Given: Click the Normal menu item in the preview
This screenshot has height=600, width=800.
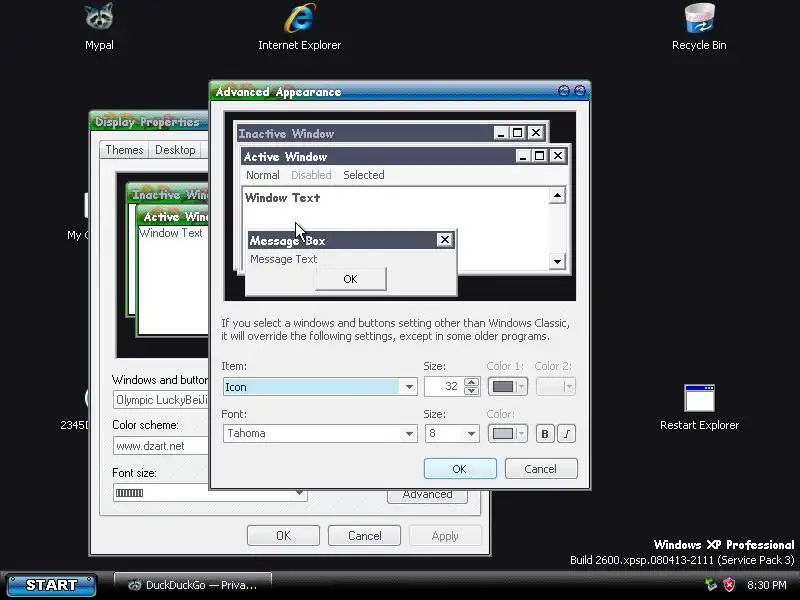Looking at the screenshot, I should pos(262,175).
